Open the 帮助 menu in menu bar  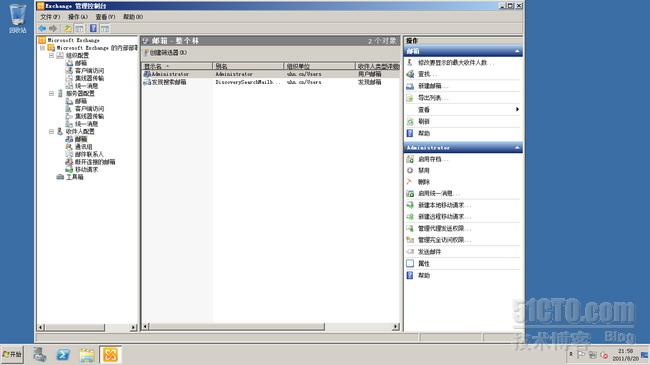point(133,17)
